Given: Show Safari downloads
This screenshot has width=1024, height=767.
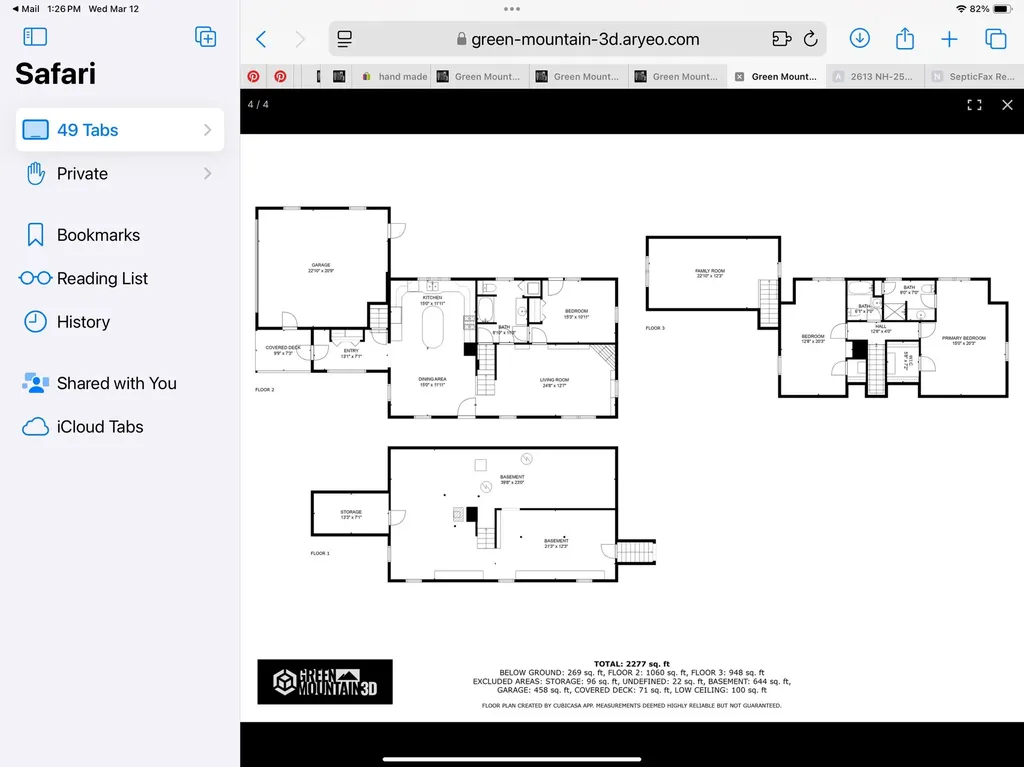Looking at the screenshot, I should click(x=859, y=39).
